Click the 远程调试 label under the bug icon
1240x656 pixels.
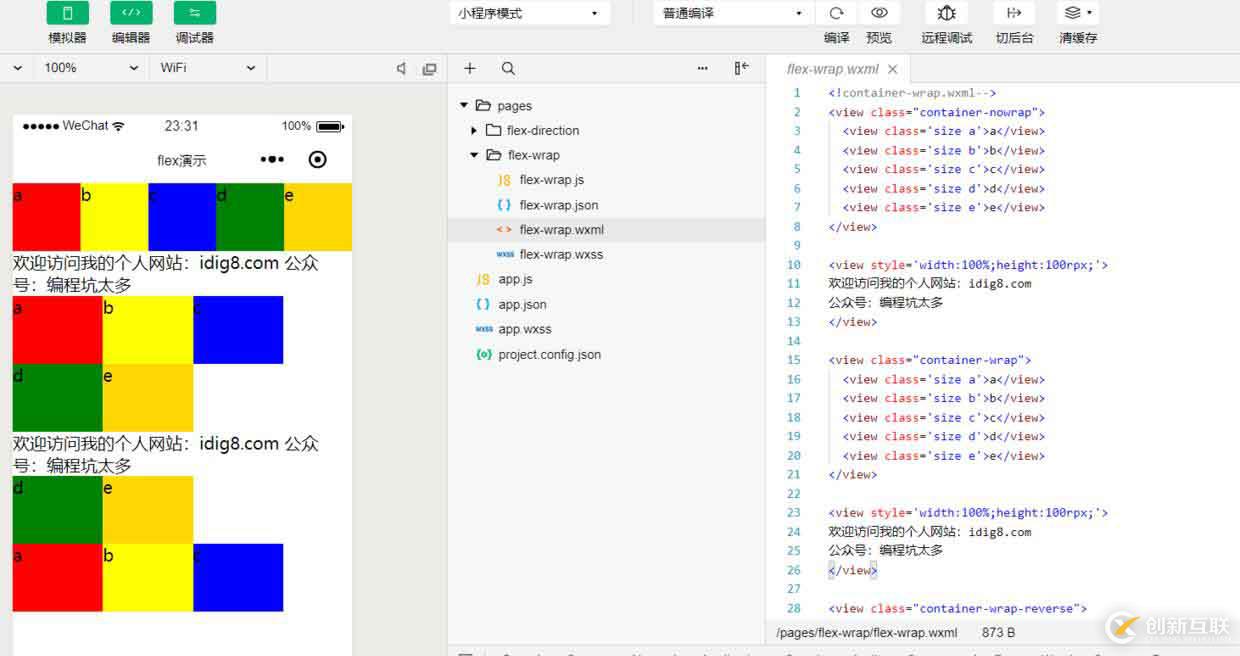pos(946,38)
